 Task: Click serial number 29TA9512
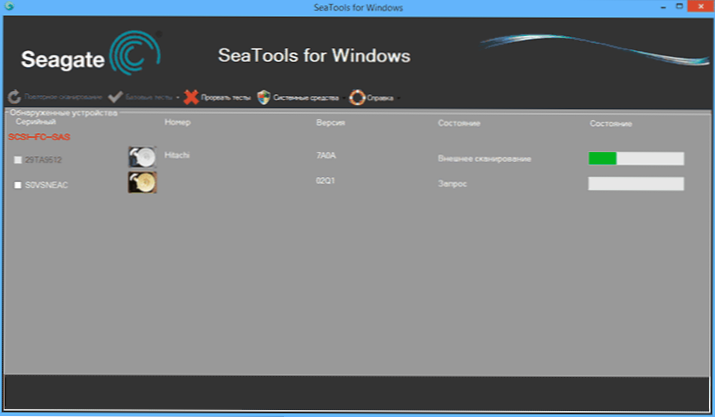[x=43, y=160]
